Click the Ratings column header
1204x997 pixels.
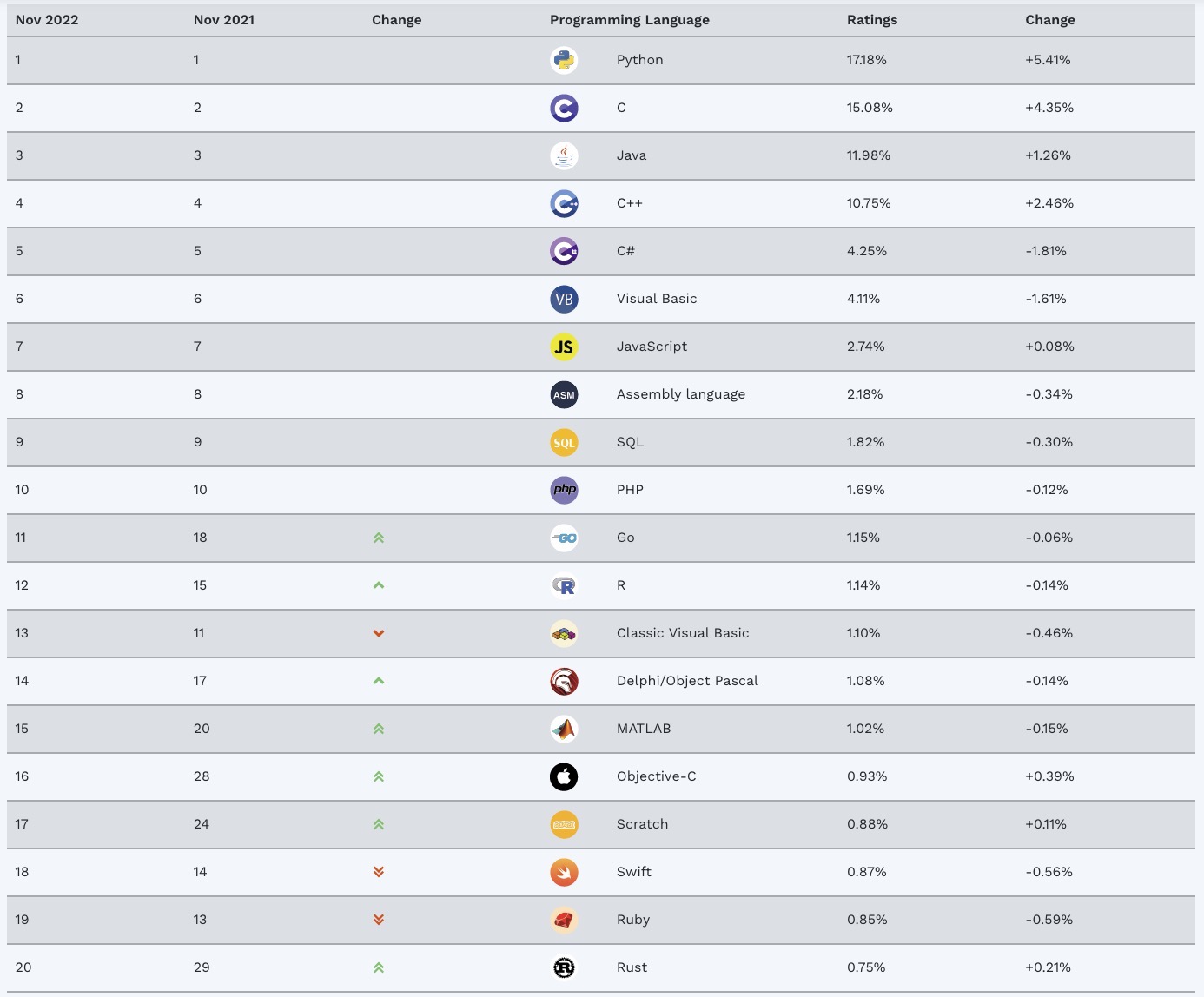[872, 20]
